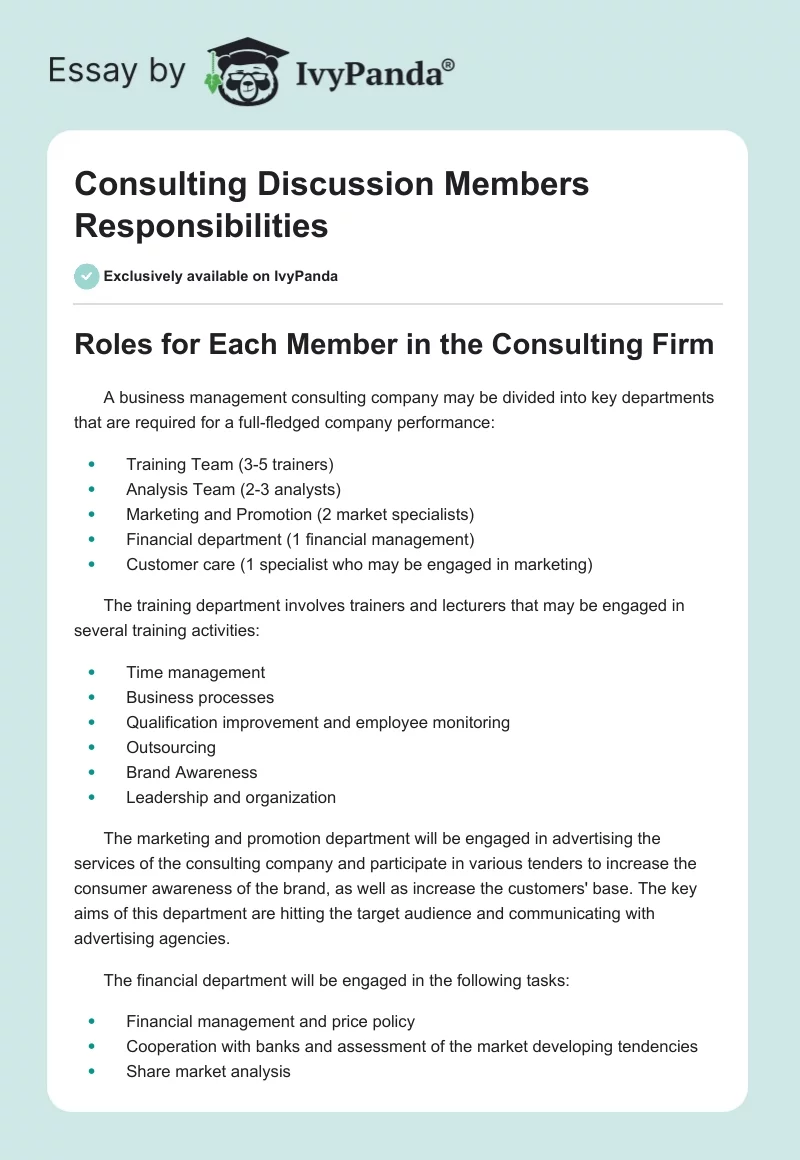The width and height of the screenshot is (800, 1160).
Task: Select "Exclusively available on IvyPanda" label
Action: [220, 276]
